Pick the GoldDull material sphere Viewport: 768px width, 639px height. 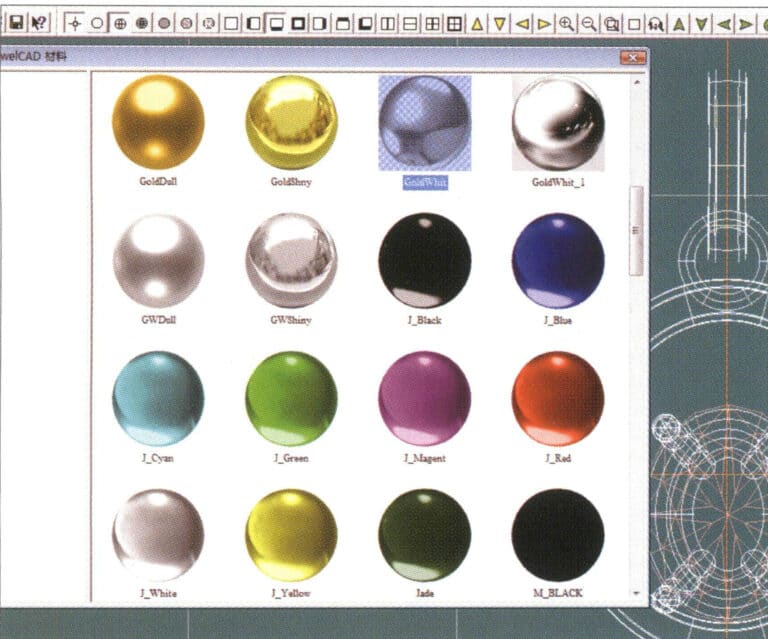[158, 122]
